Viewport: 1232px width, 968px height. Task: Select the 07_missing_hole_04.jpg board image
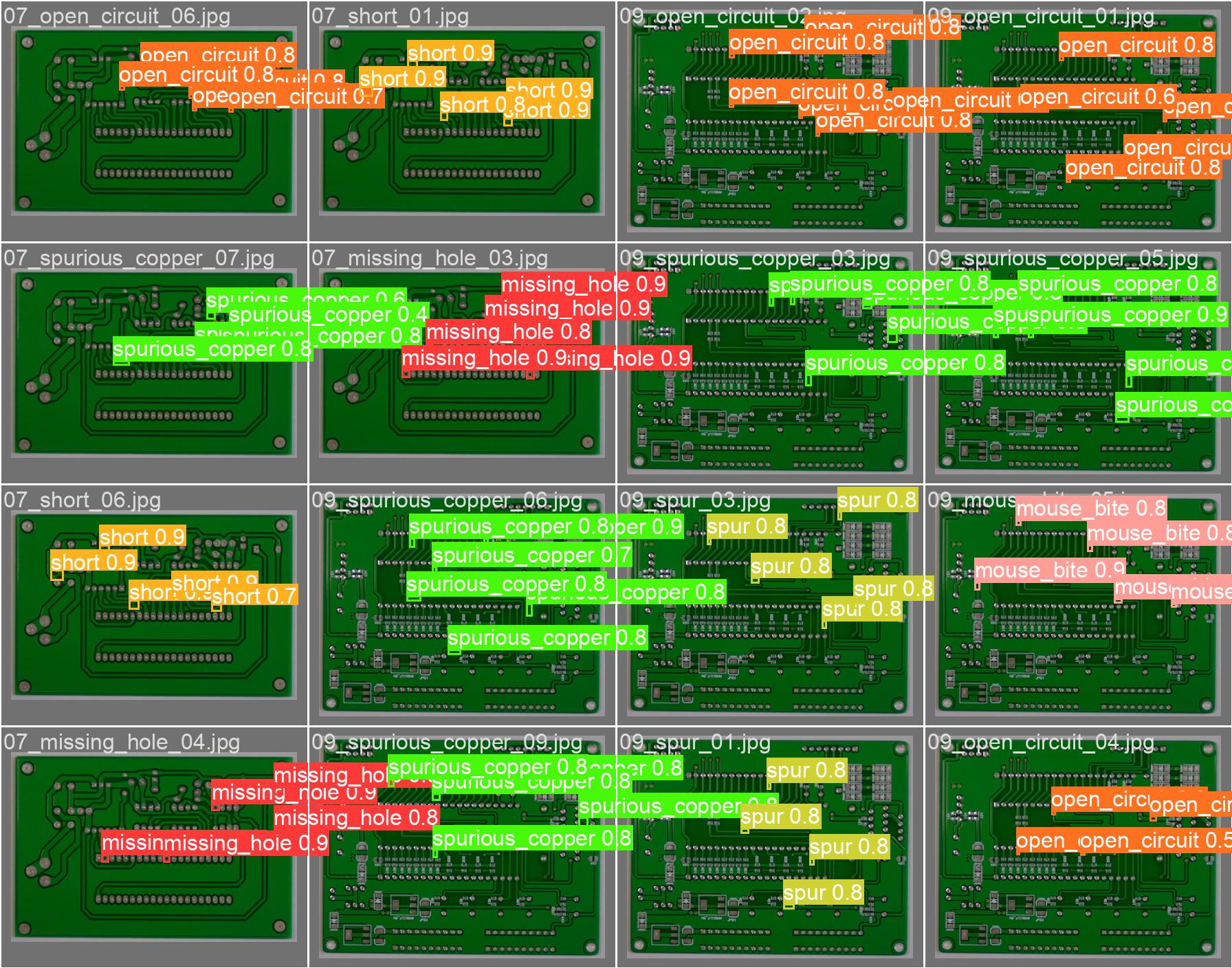(154, 847)
